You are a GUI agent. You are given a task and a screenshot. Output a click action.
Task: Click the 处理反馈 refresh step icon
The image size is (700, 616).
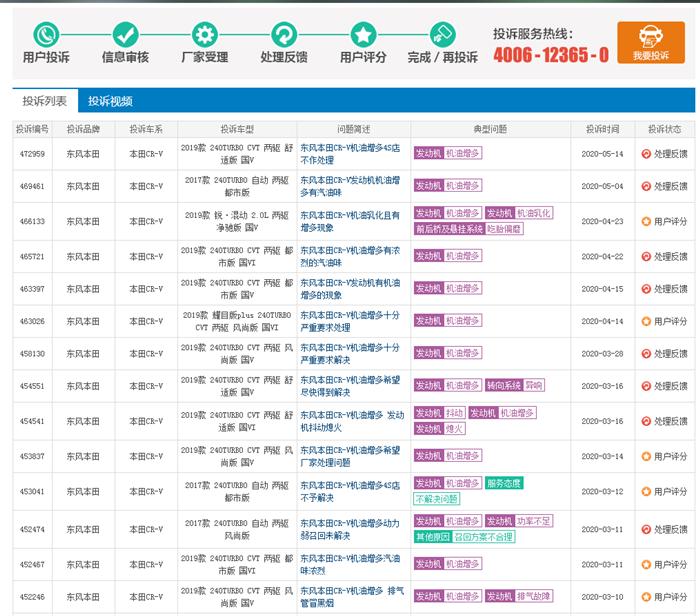click(x=284, y=34)
